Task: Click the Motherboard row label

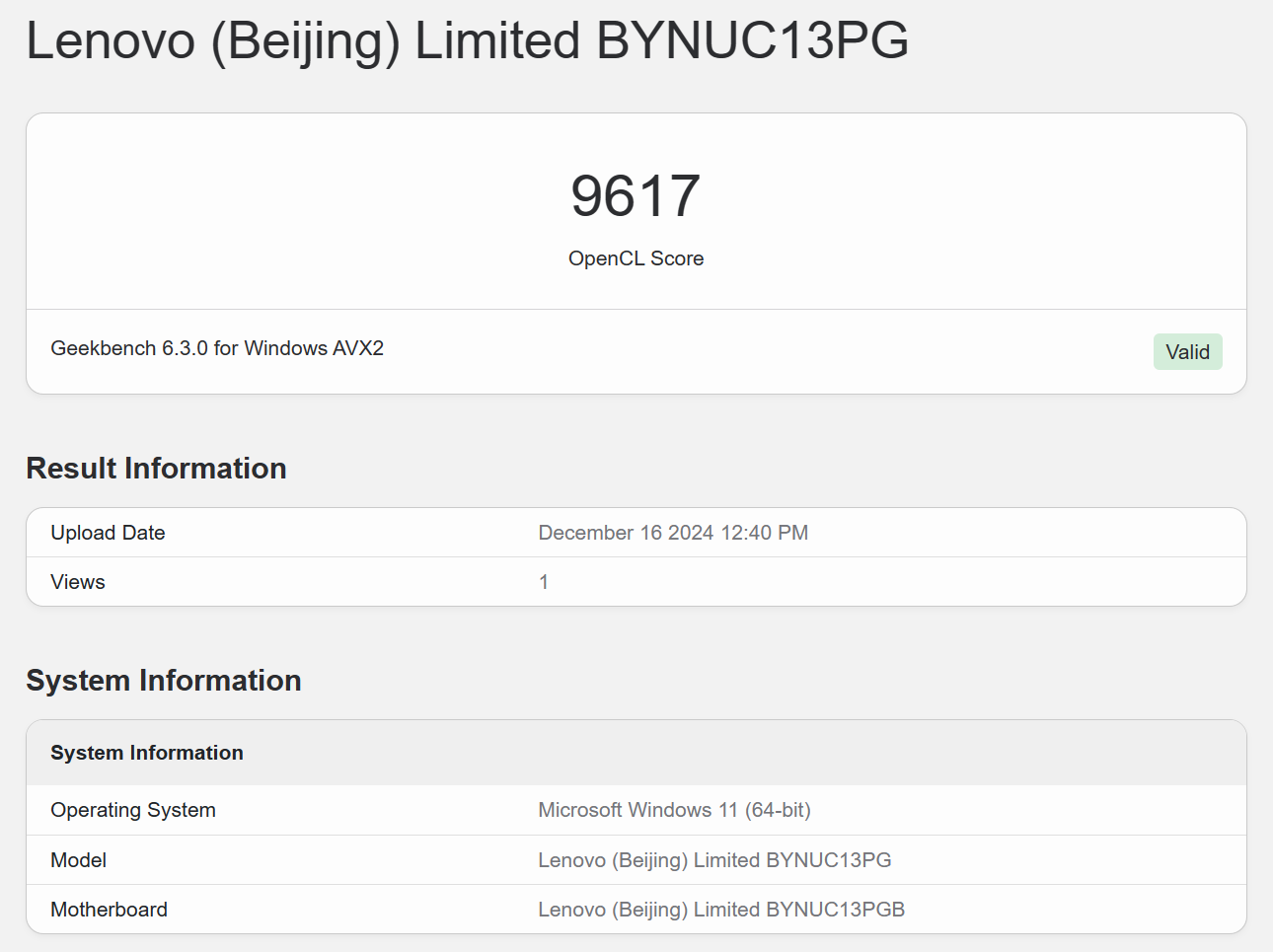Action: [x=109, y=910]
